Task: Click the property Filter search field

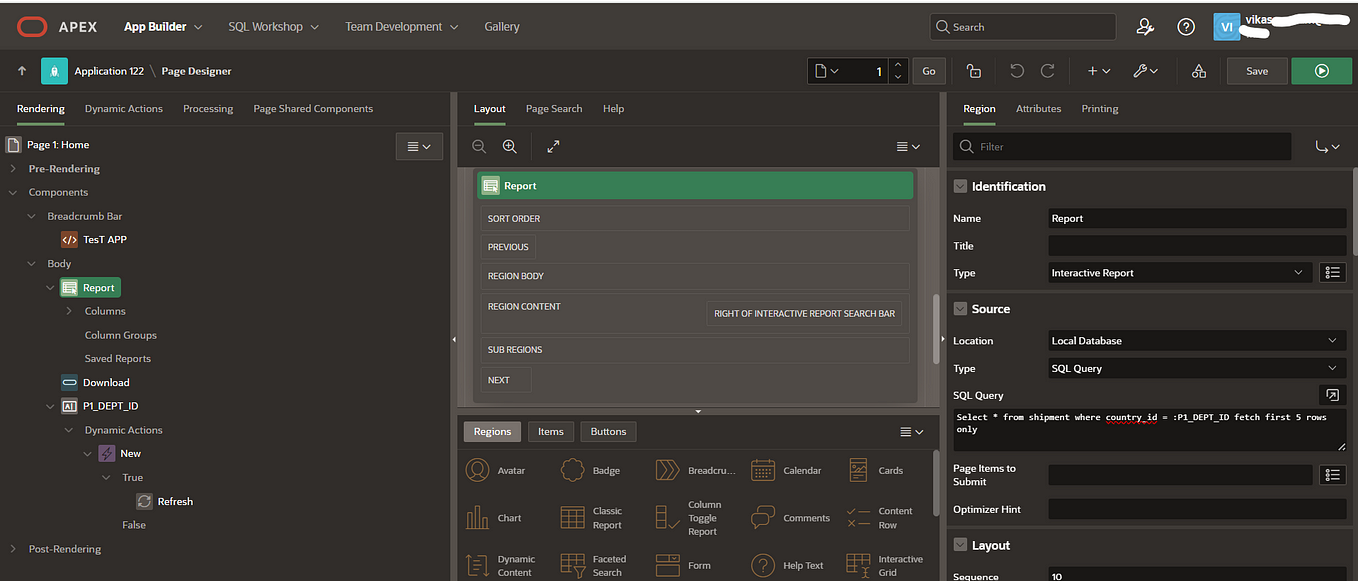Action: click(1122, 146)
